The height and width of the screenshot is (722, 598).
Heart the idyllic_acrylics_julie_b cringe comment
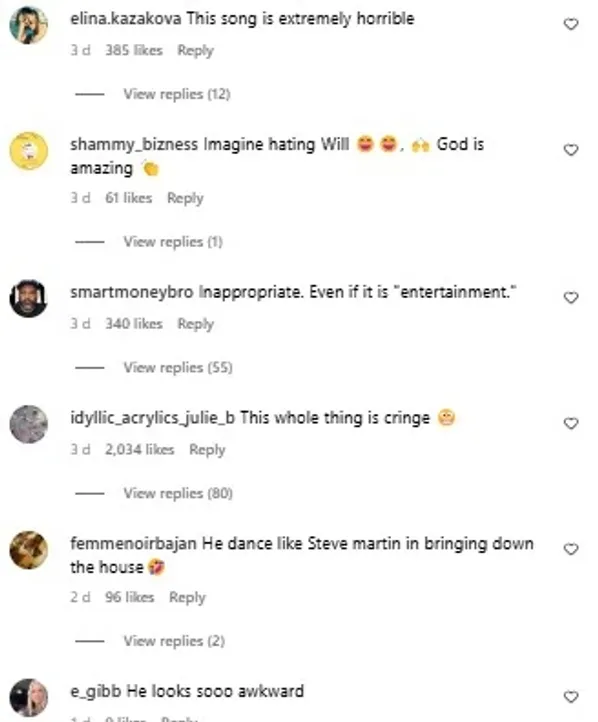pyautogui.click(x=571, y=423)
